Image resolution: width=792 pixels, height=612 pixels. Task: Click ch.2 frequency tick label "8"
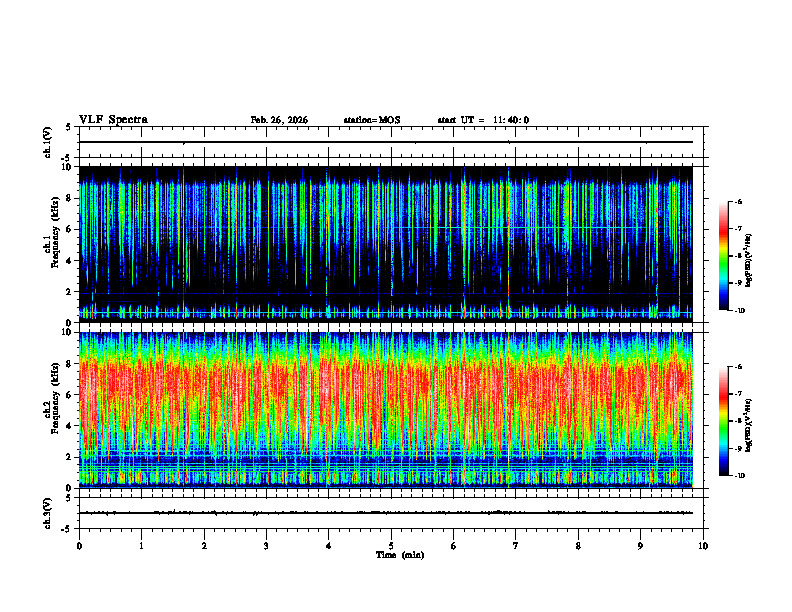pyautogui.click(x=69, y=364)
